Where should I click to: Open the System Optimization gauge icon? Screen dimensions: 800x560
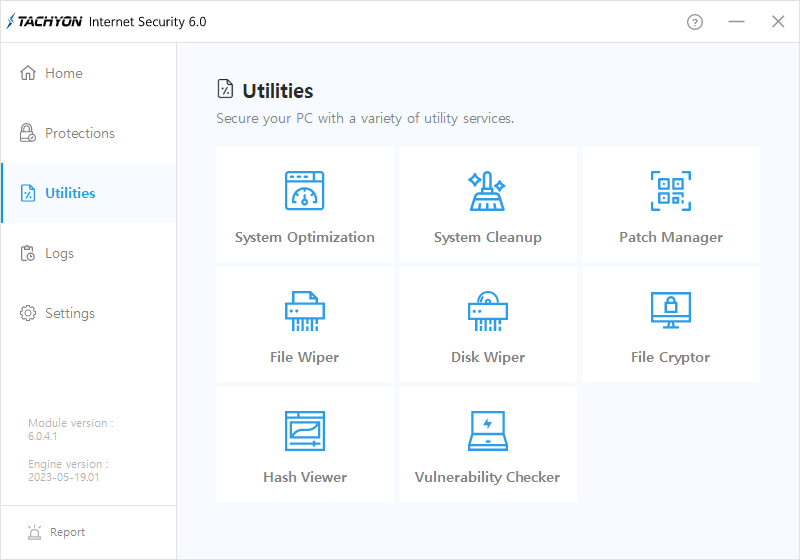click(305, 191)
